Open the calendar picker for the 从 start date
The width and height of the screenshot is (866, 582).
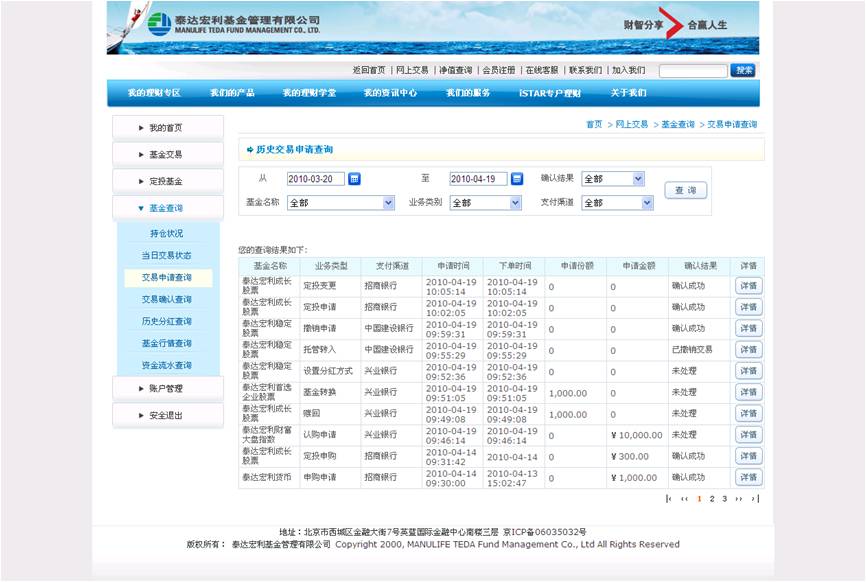tap(355, 179)
